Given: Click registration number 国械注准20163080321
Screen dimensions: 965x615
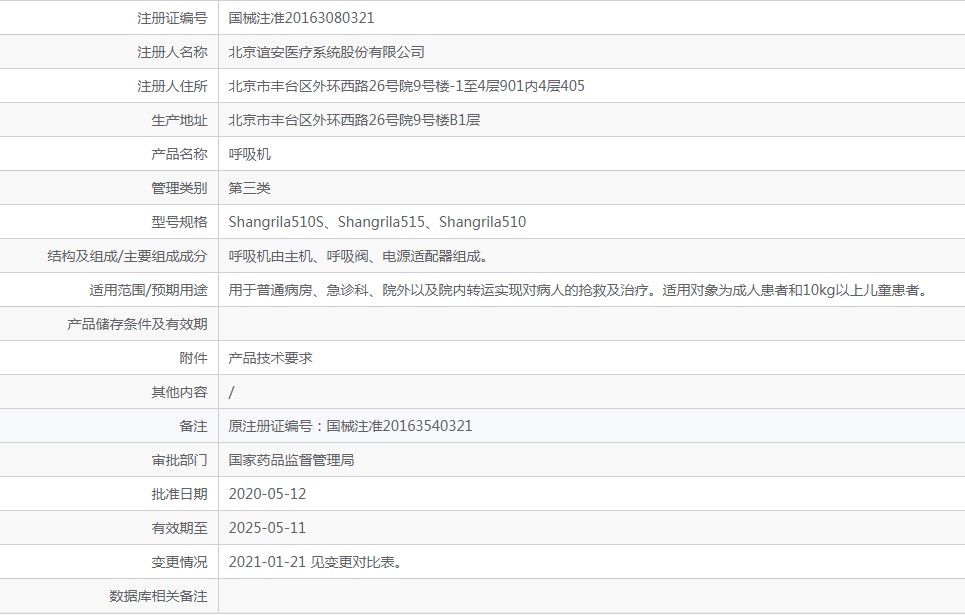Looking at the screenshot, I should (301, 18).
